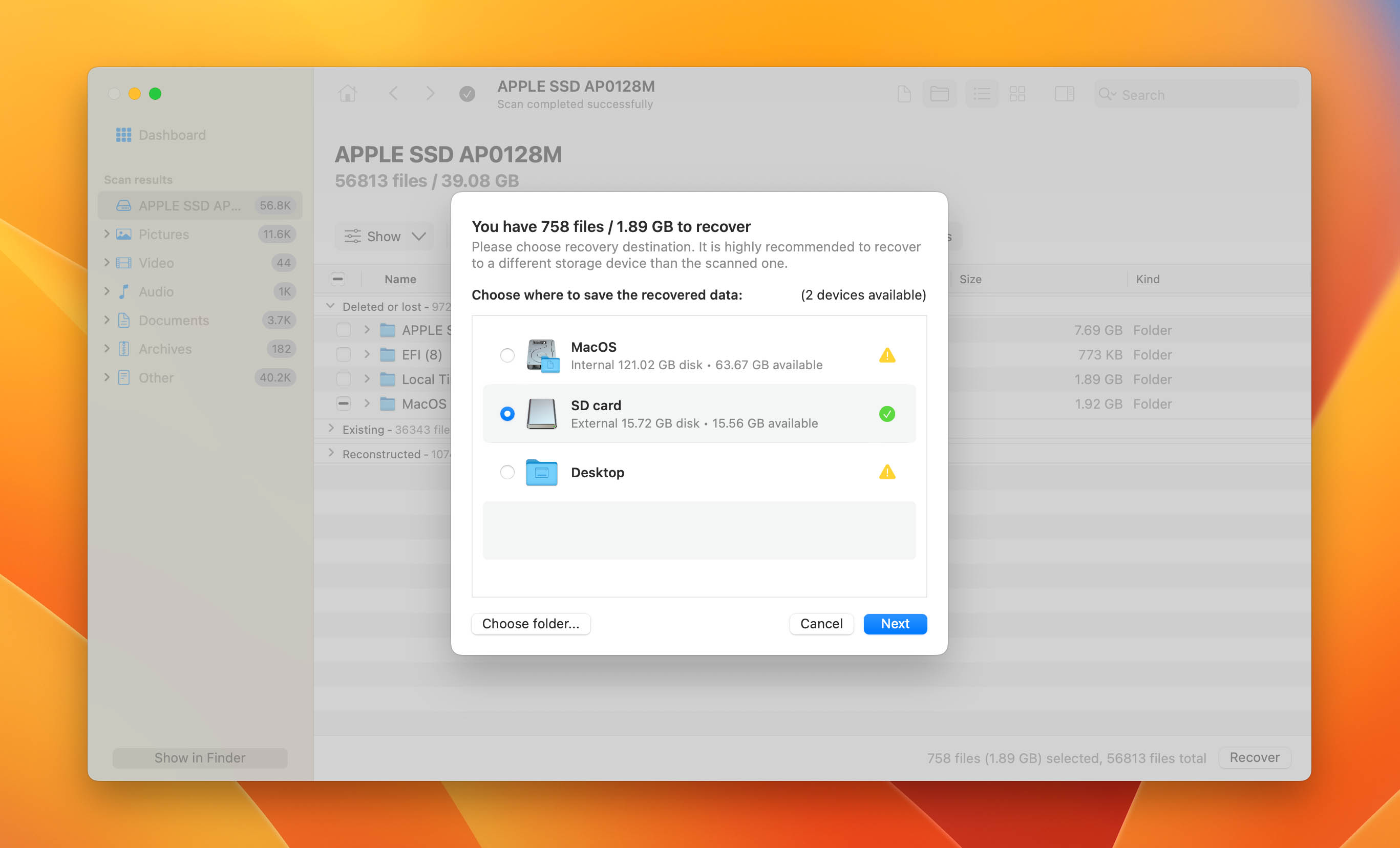The height and width of the screenshot is (848, 1400).
Task: Select the MacOS disk as recovery destination
Action: tap(507, 355)
